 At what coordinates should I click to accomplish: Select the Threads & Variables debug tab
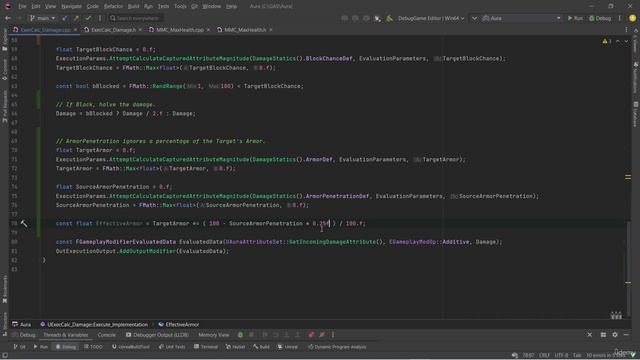click(66, 335)
